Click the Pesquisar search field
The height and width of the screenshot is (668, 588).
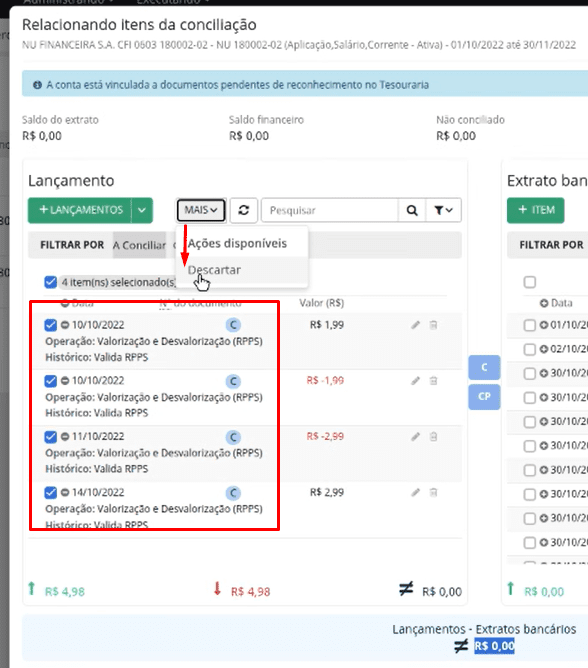point(330,210)
